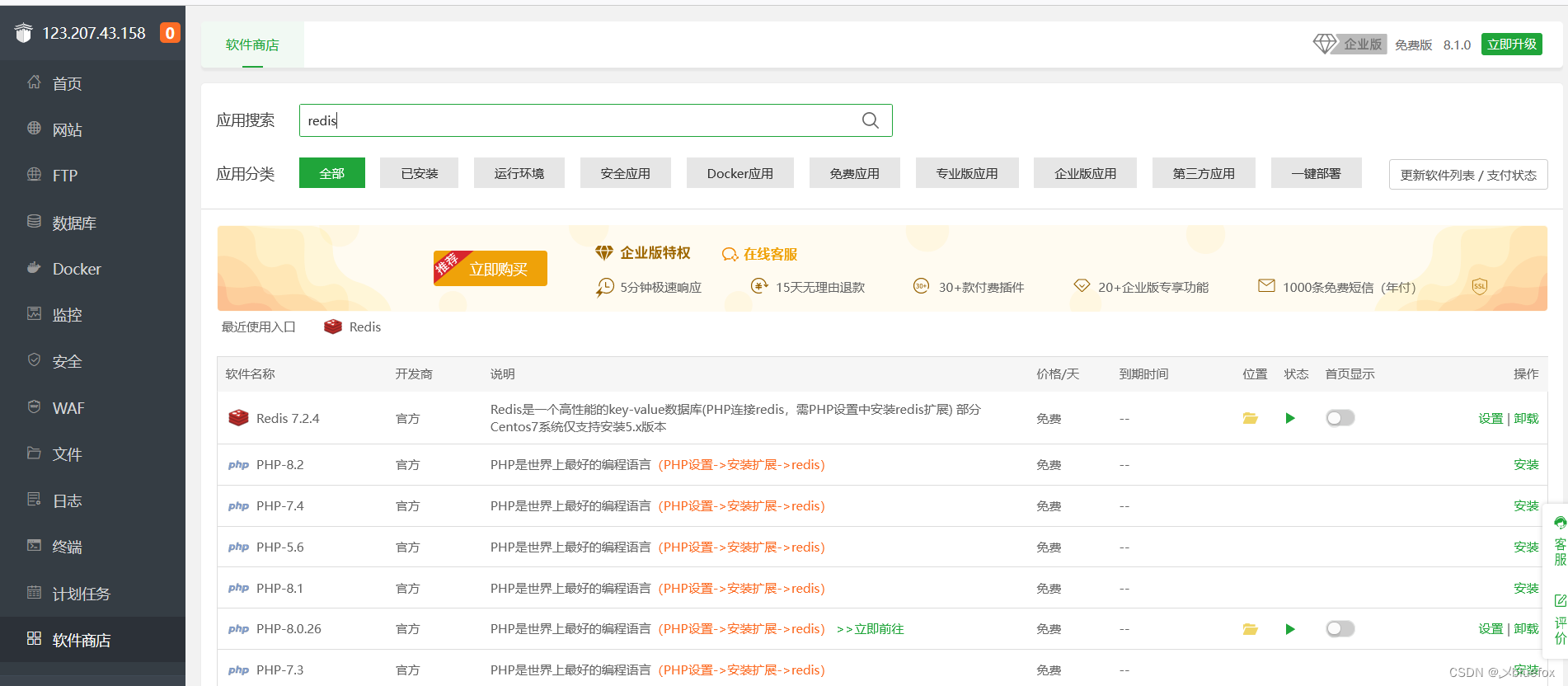Click 卸载 for PHP-8.0.26
1568x686 pixels.
1526,629
